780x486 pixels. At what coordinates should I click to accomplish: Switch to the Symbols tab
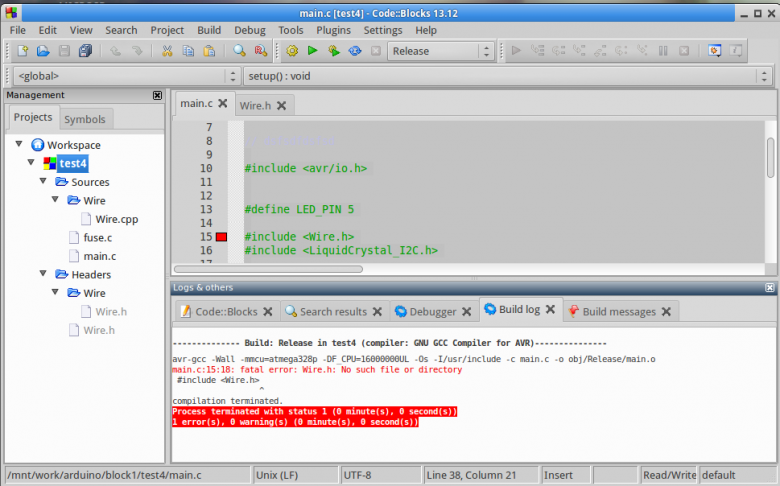[x=85, y=119]
